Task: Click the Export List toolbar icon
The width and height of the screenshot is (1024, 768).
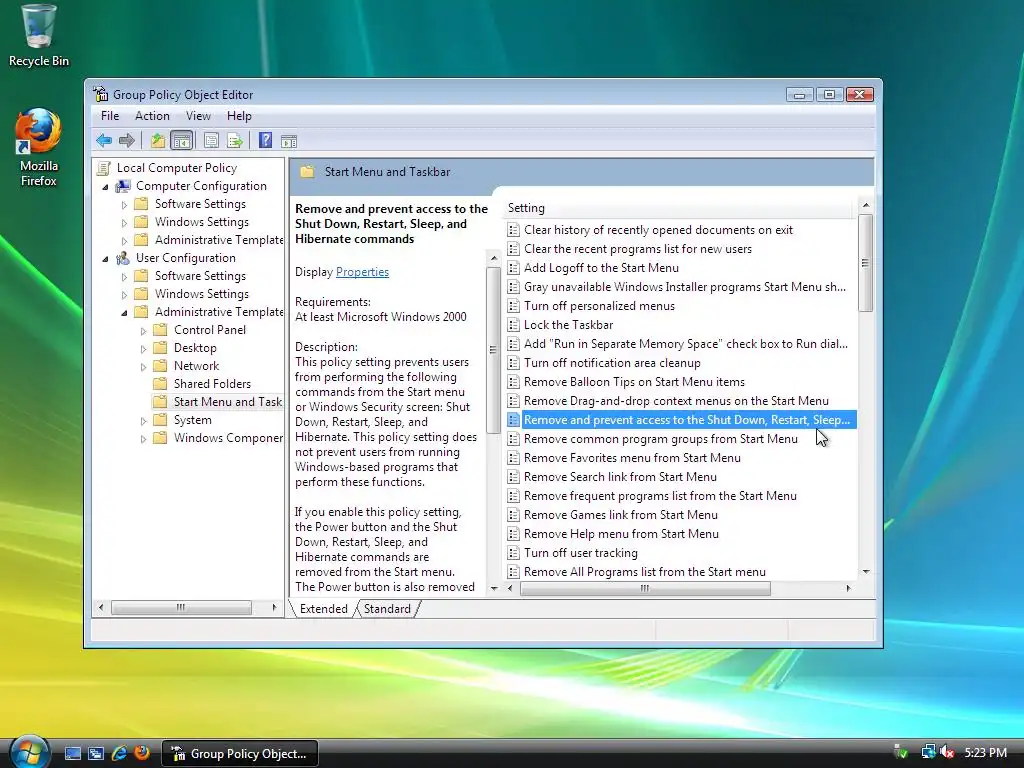Action: coord(234,140)
